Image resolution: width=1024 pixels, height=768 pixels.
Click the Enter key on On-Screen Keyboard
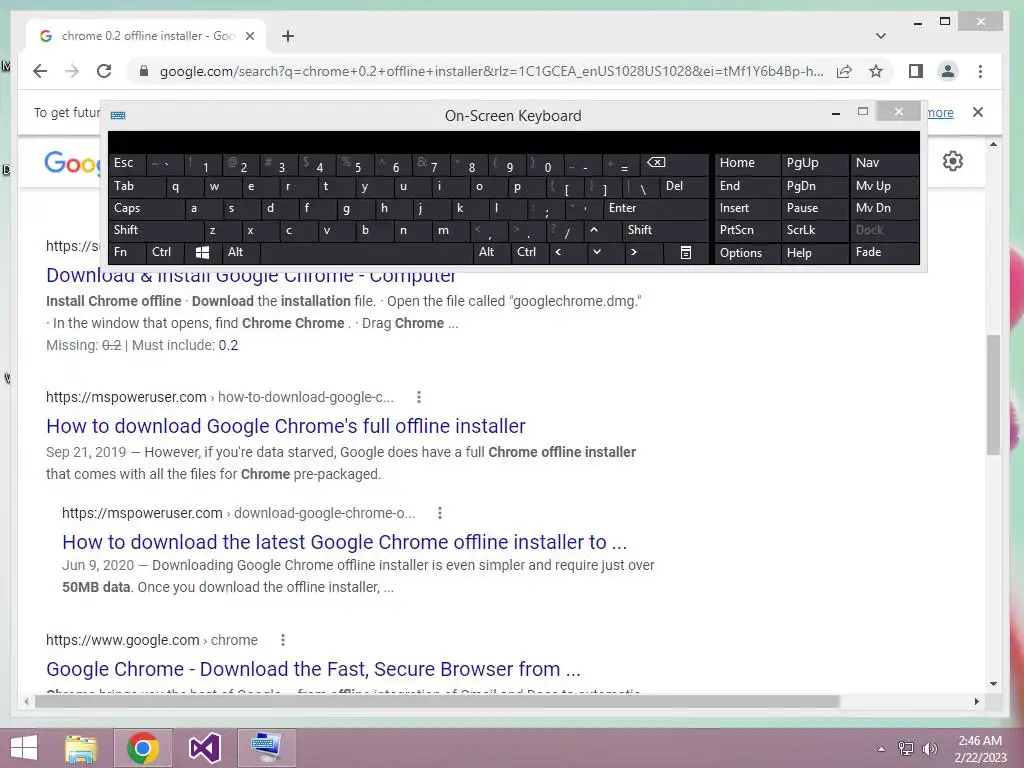656,208
